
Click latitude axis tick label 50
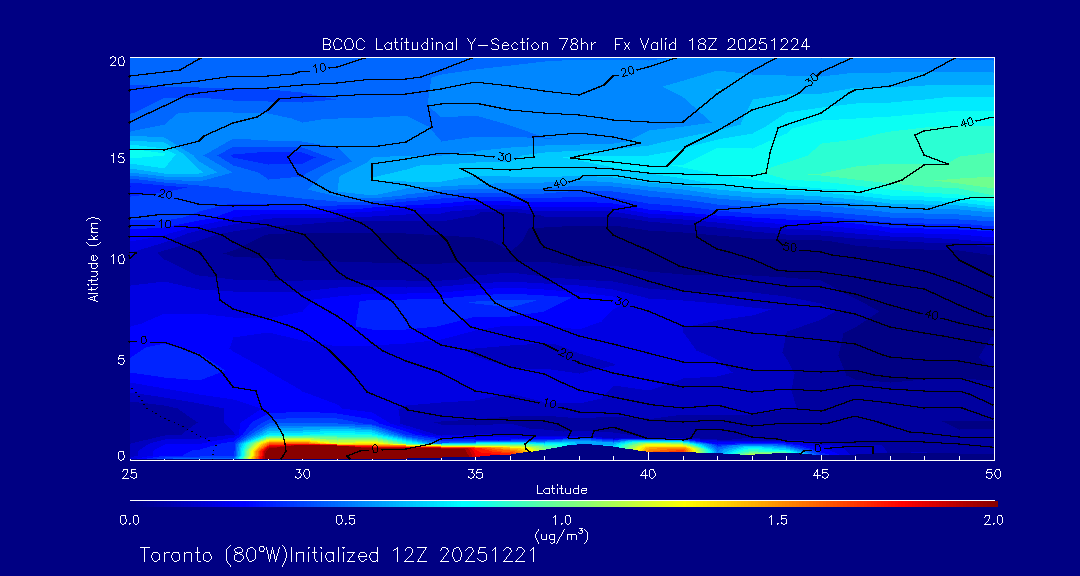click(994, 473)
